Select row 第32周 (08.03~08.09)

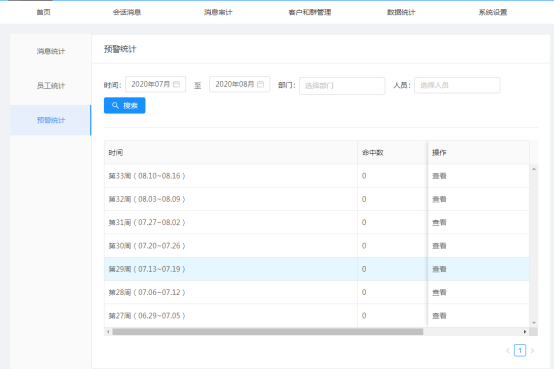(317, 199)
